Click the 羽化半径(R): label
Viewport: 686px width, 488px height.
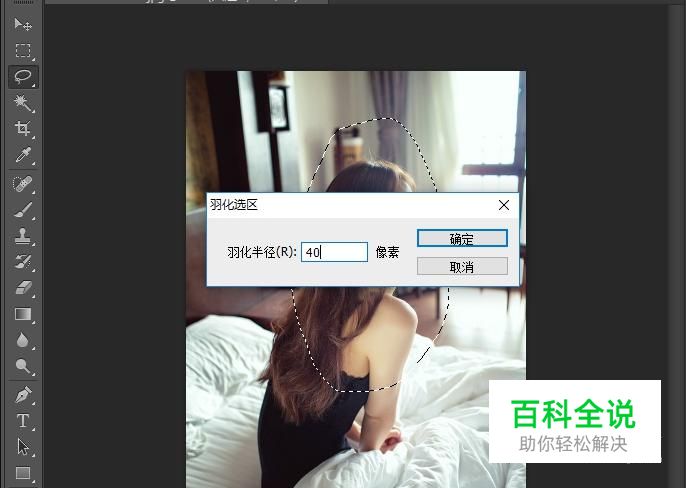point(262,252)
